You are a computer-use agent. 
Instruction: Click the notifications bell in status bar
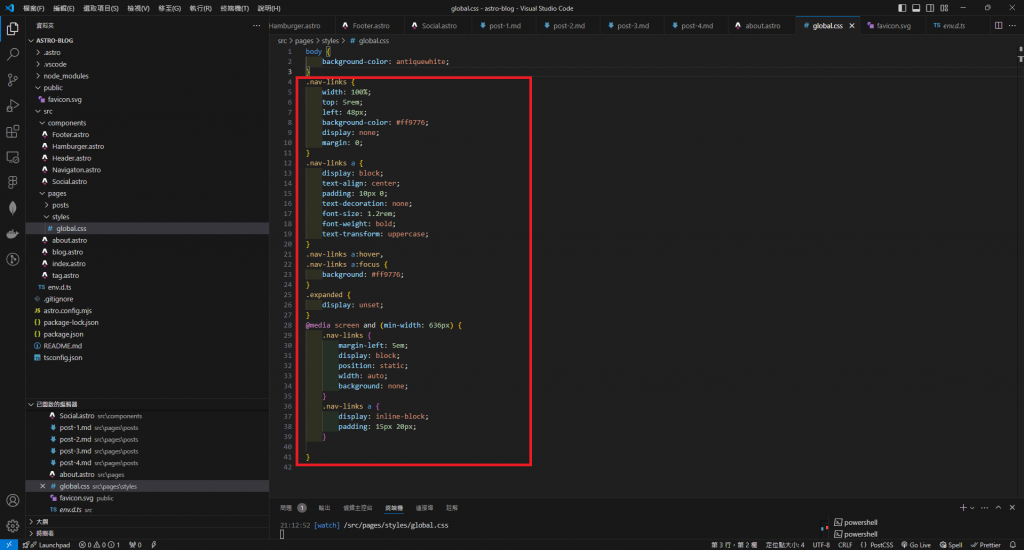pyautogui.click(x=1013, y=545)
